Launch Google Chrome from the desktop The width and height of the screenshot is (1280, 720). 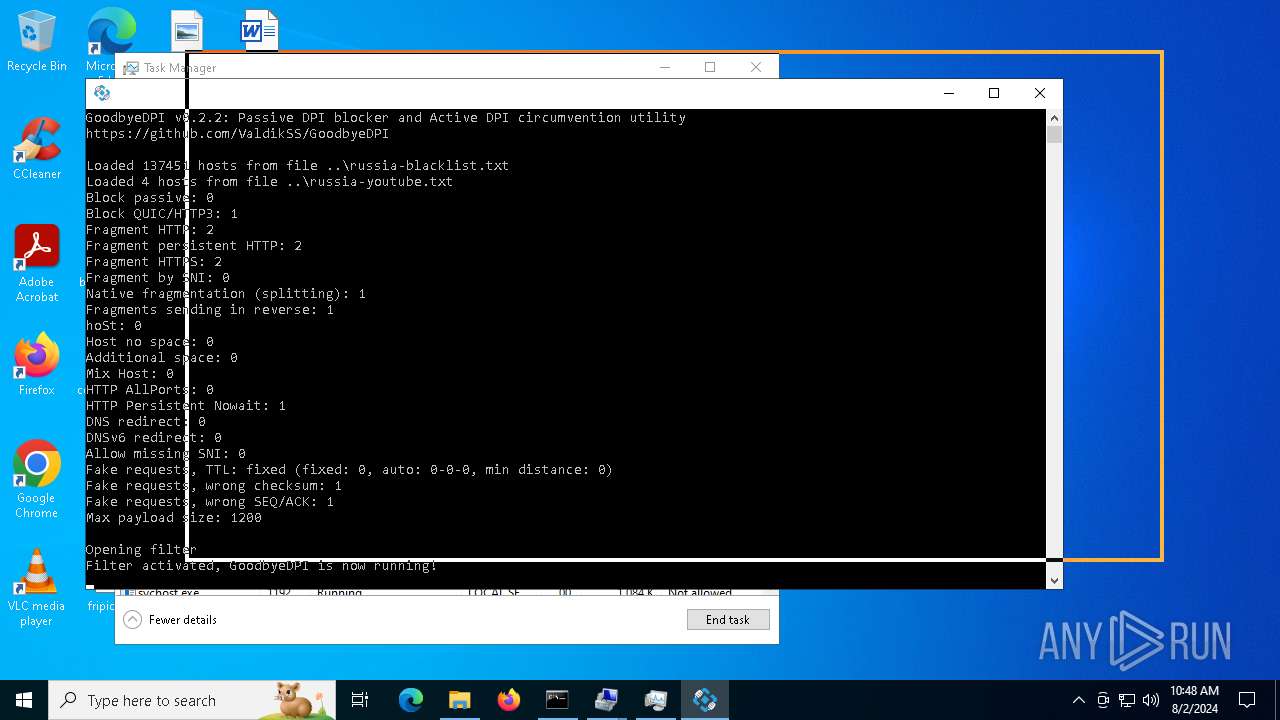[x=36, y=480]
